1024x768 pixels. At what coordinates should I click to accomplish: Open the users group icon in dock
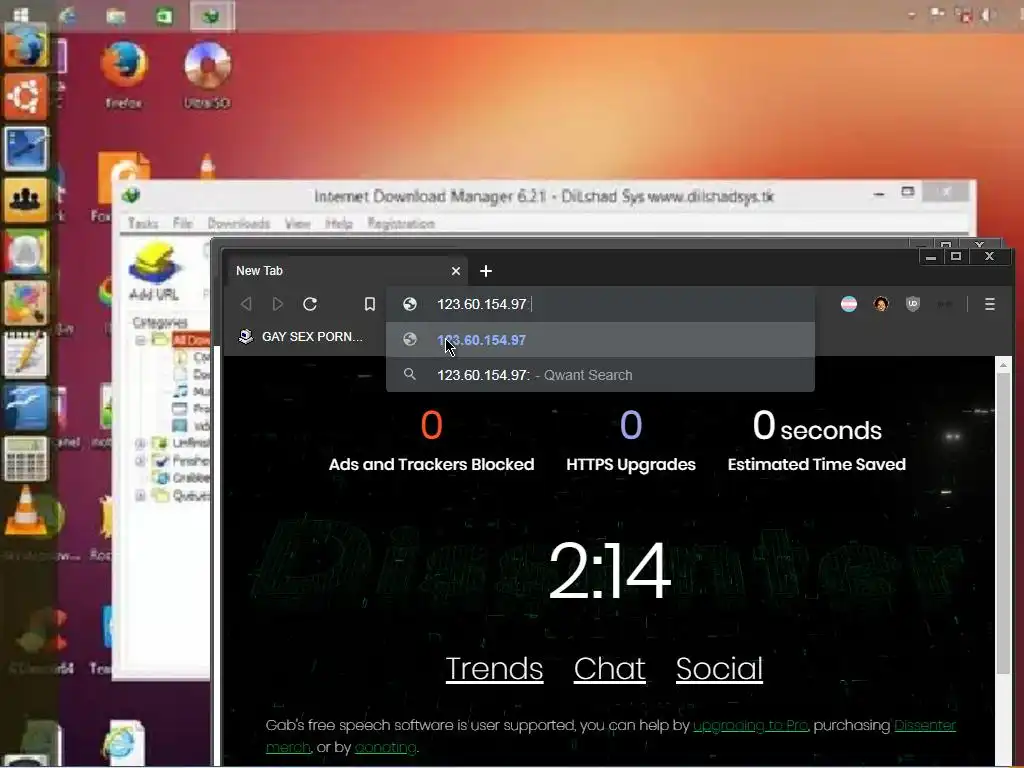pyautogui.click(x=26, y=199)
